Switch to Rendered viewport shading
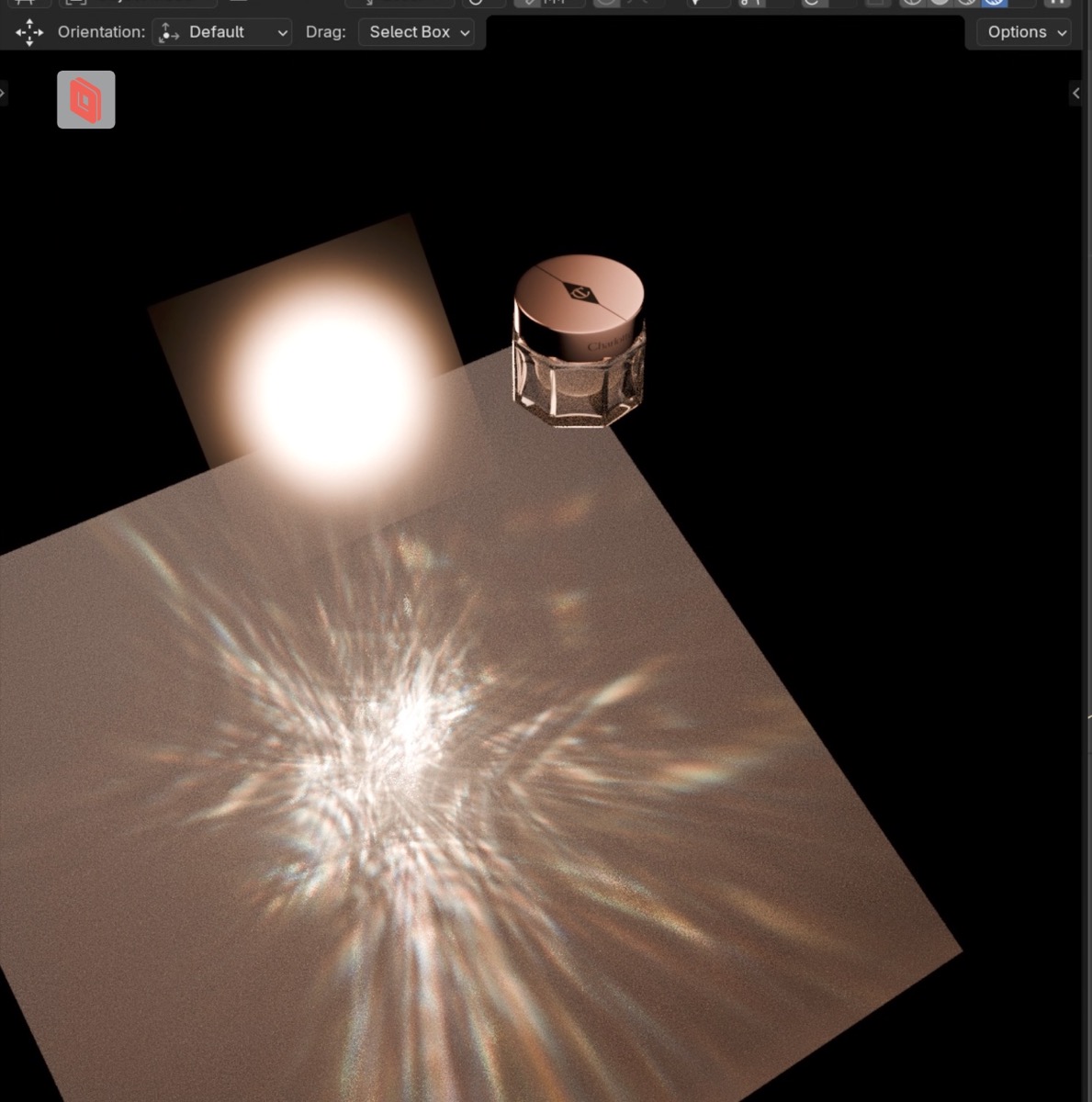Image resolution: width=1092 pixels, height=1102 pixels. [994, 3]
